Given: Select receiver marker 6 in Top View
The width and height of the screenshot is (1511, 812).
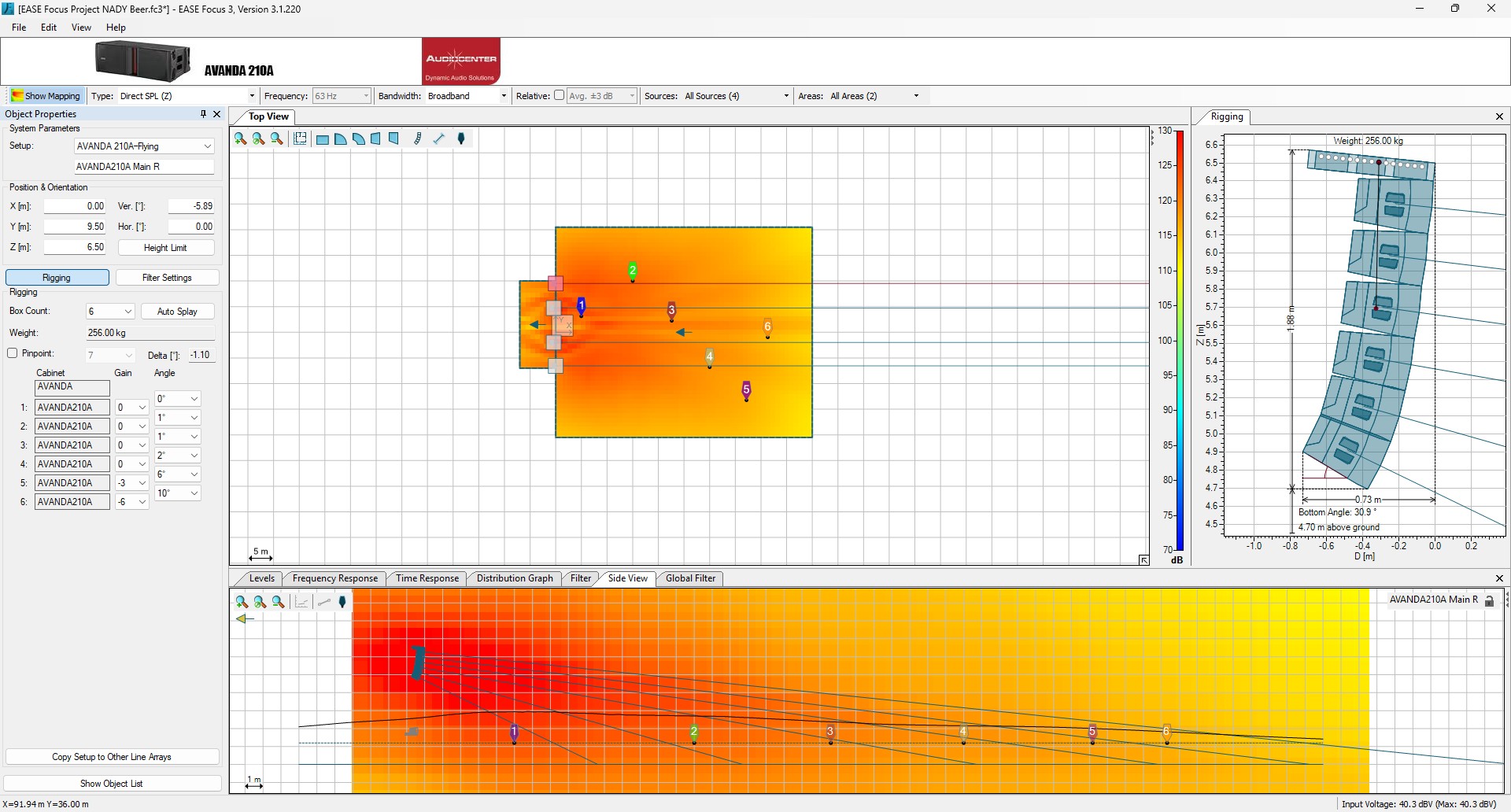Looking at the screenshot, I should 768,328.
